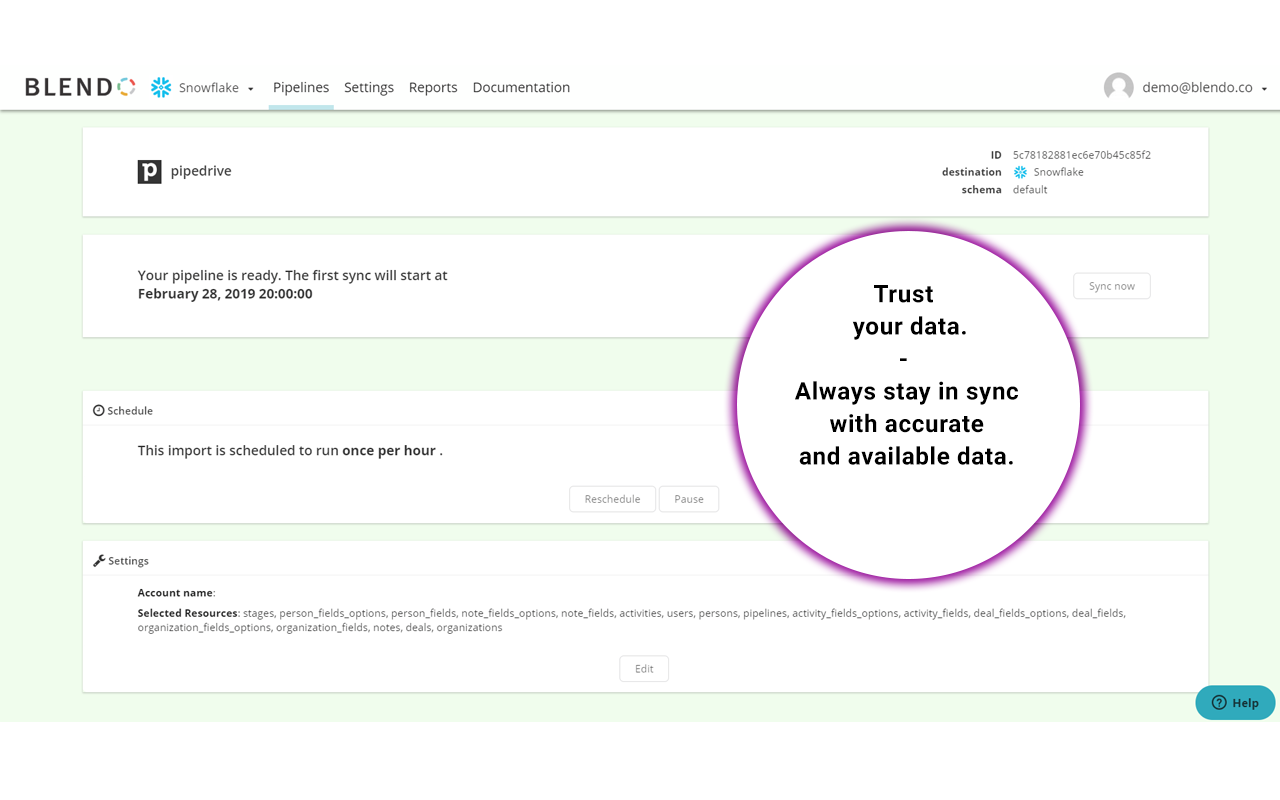Click the clock icon beside Schedule
1280x800 pixels.
97,410
